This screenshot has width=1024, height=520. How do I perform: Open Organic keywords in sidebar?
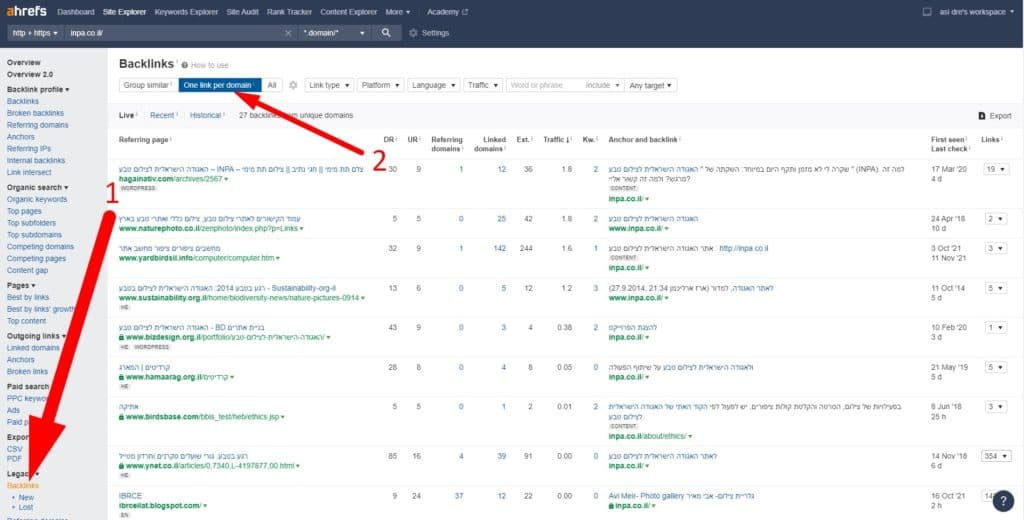37,199
